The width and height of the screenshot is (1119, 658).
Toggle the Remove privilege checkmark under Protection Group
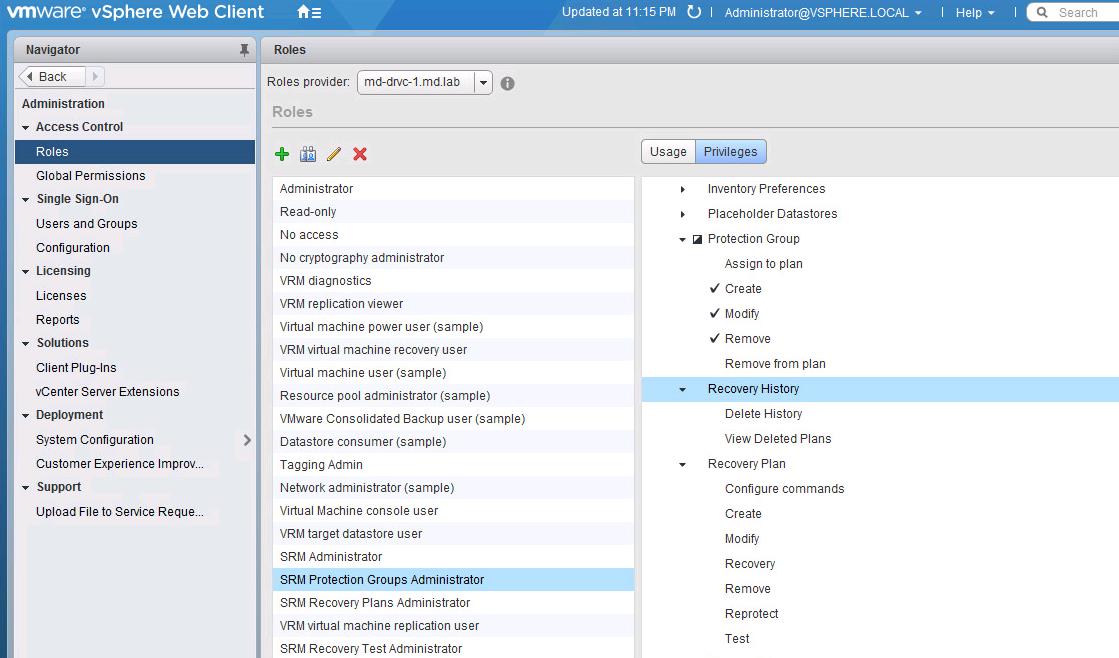[714, 338]
